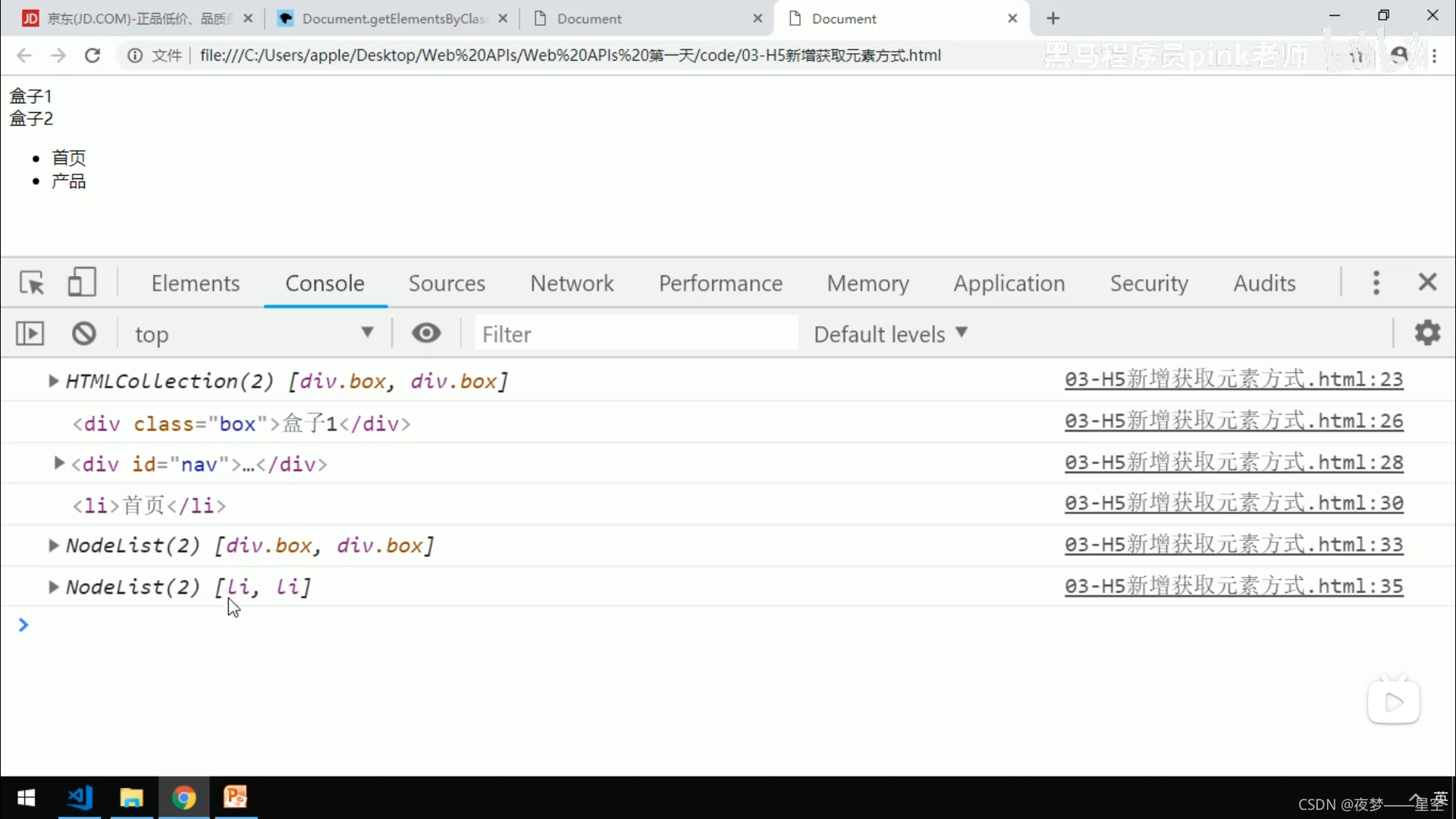This screenshot has width=1456, height=819.
Task: Click the video play overlay button
Action: tap(1393, 702)
